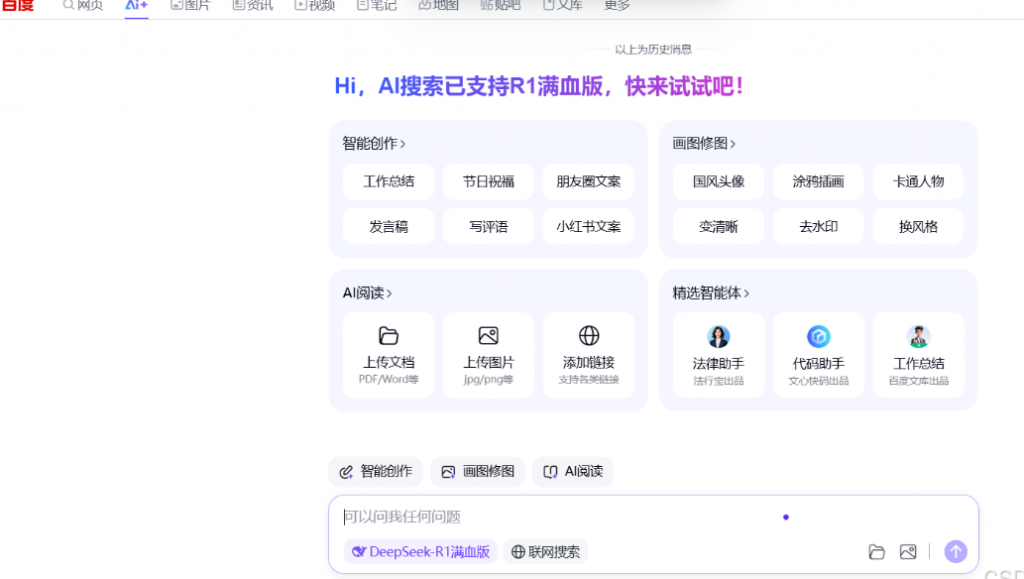
Task: Toggle 联网搜索 web search
Action: coord(545,552)
